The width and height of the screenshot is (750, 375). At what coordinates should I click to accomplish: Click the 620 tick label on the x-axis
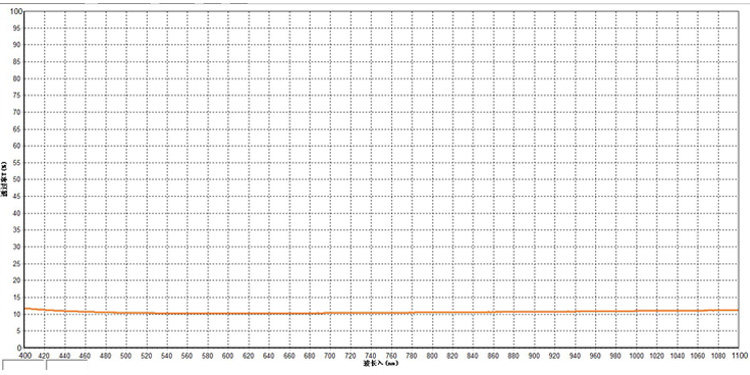pyautogui.click(x=249, y=356)
